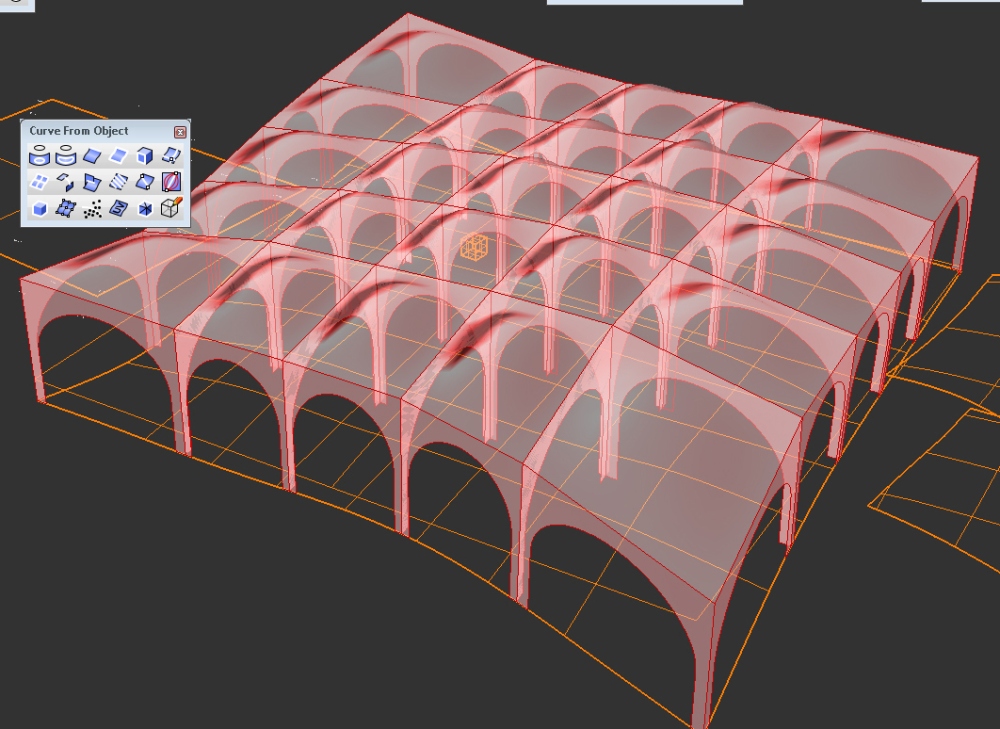Click the Project curves to surface icon

pos(40,156)
